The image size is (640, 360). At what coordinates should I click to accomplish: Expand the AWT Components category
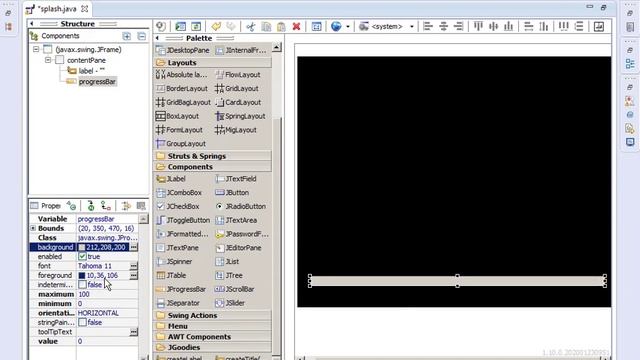213,337
